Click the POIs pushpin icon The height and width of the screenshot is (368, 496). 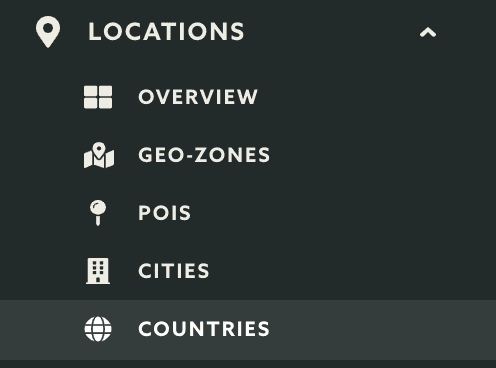98,213
